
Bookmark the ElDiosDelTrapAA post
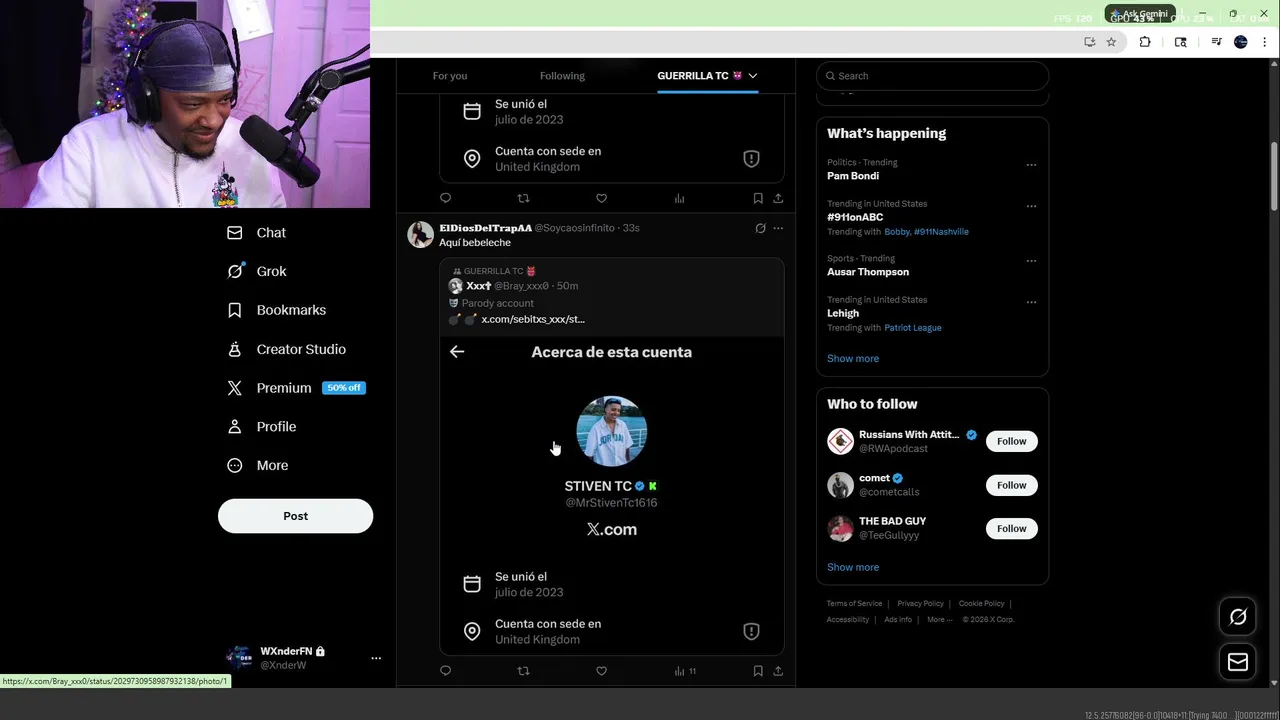[758, 671]
